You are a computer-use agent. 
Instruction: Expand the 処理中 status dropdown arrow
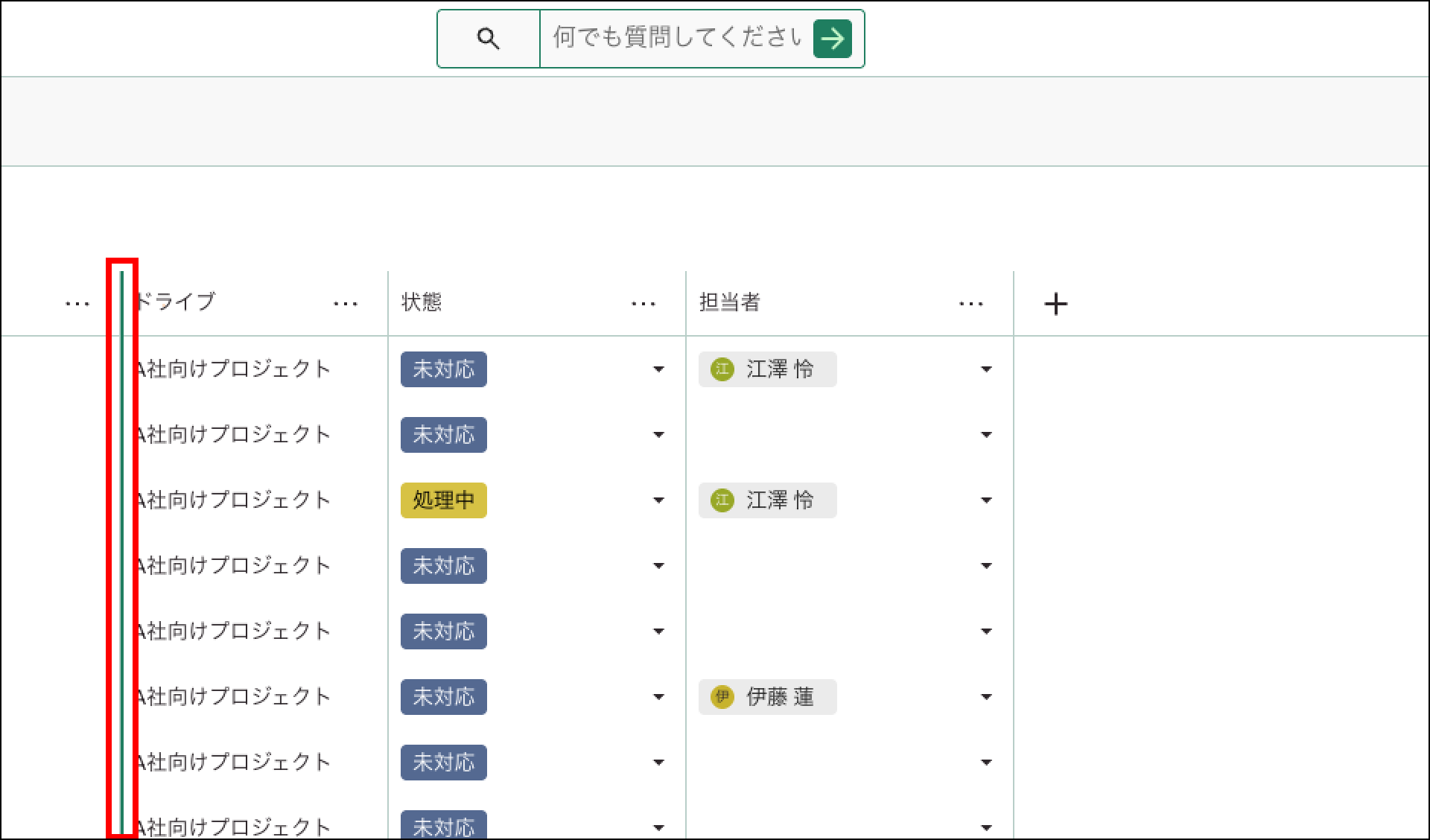click(x=658, y=500)
